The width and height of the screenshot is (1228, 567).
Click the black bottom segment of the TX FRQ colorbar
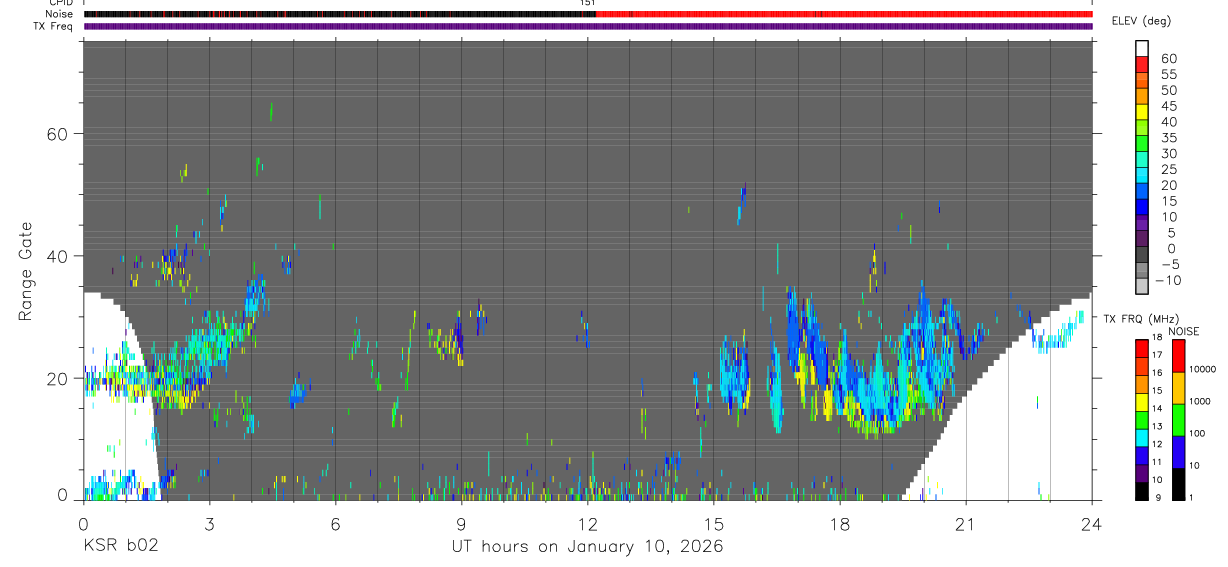[x=1143, y=490]
